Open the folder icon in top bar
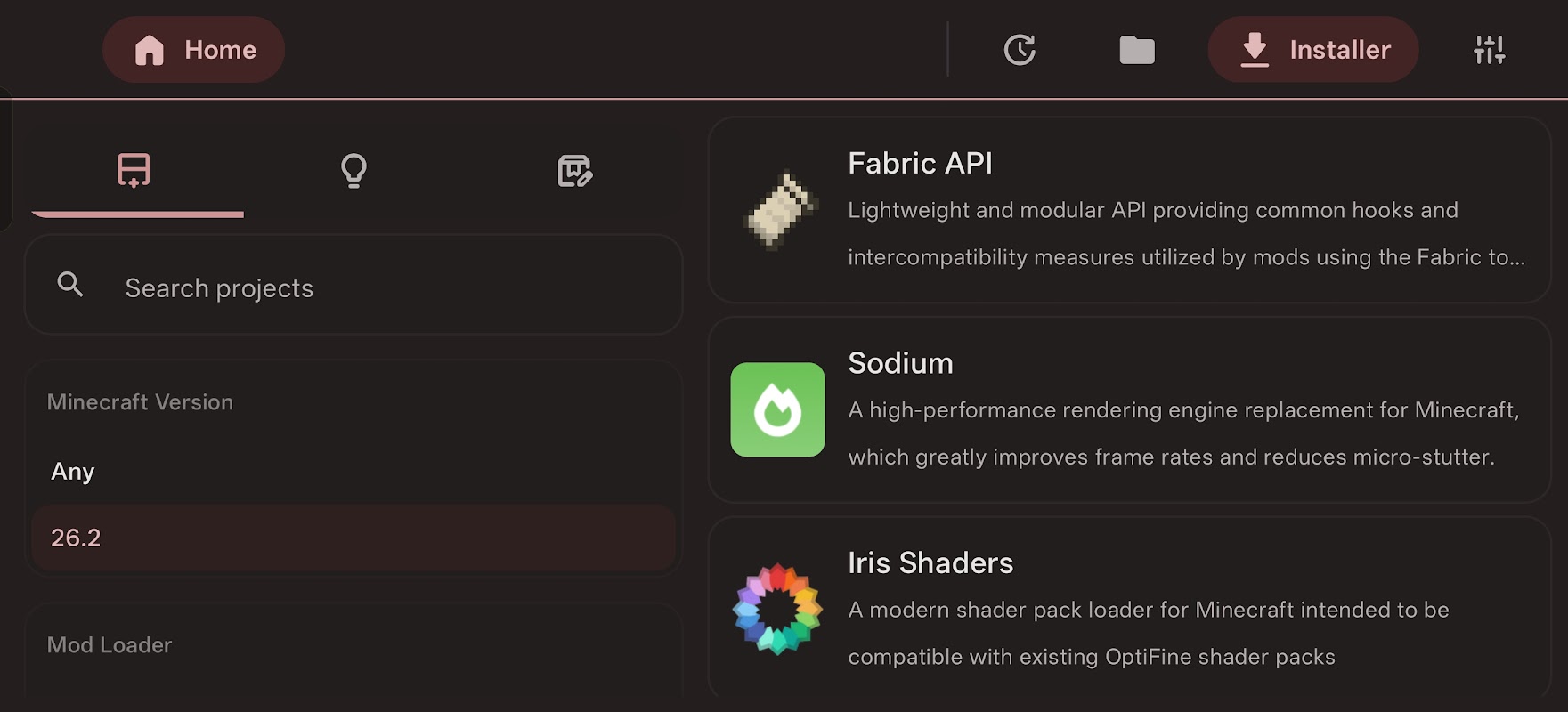 pos(1137,50)
